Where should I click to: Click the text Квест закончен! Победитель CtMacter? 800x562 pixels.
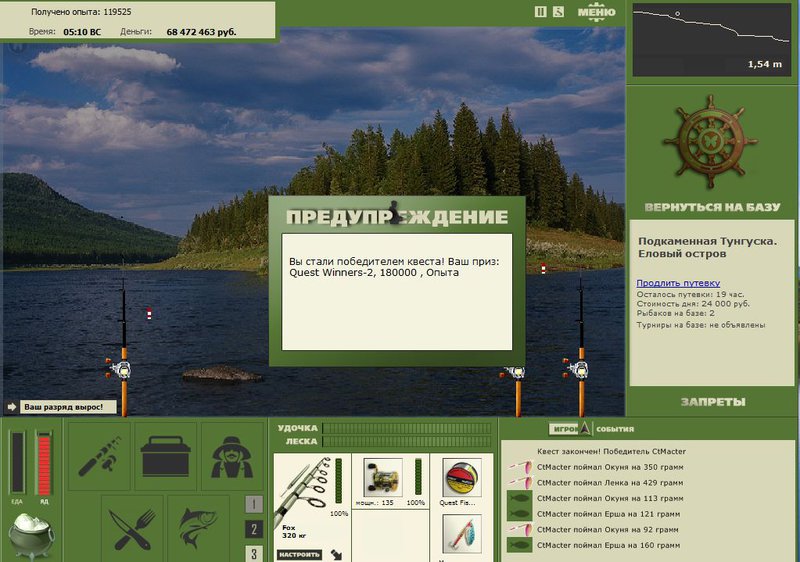tap(611, 451)
